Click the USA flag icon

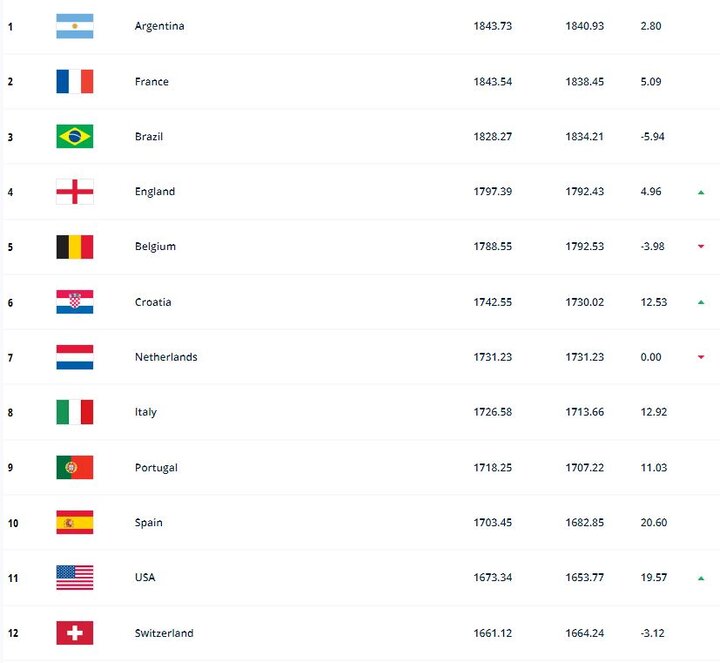coord(75,578)
